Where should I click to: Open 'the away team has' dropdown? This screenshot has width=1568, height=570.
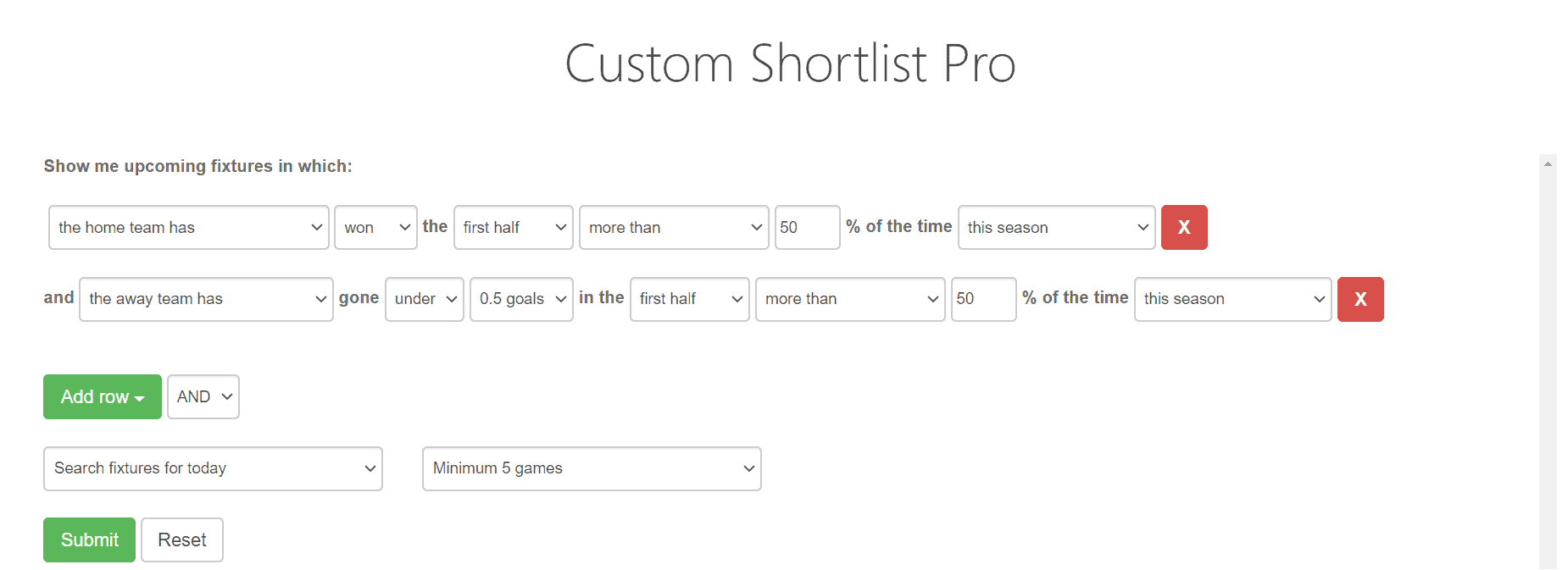(206, 299)
